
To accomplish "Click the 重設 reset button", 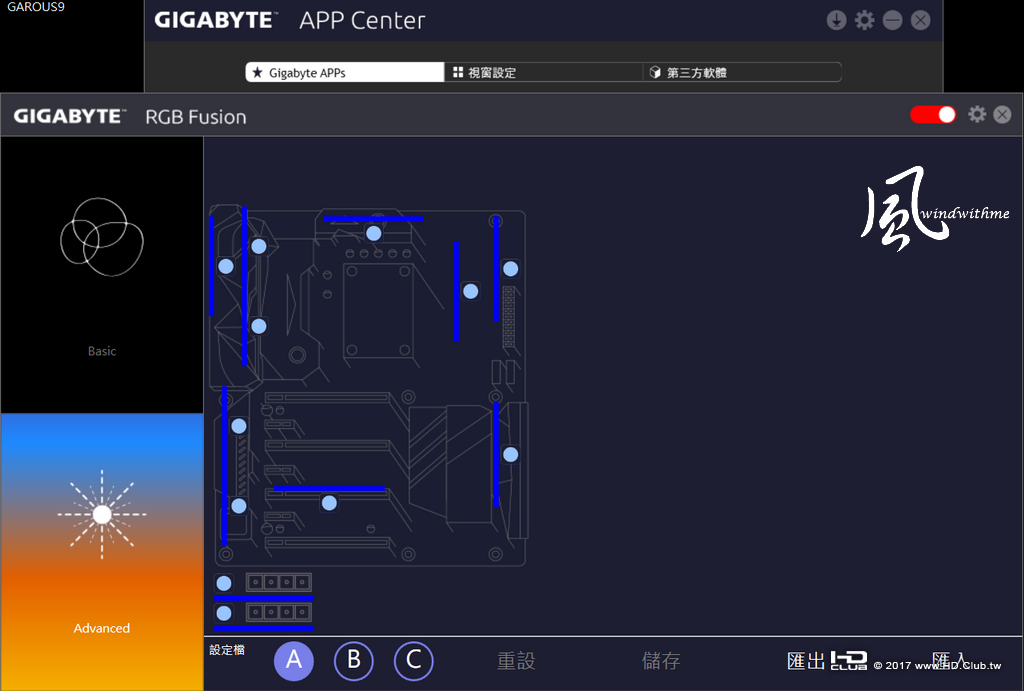I will click(x=516, y=661).
